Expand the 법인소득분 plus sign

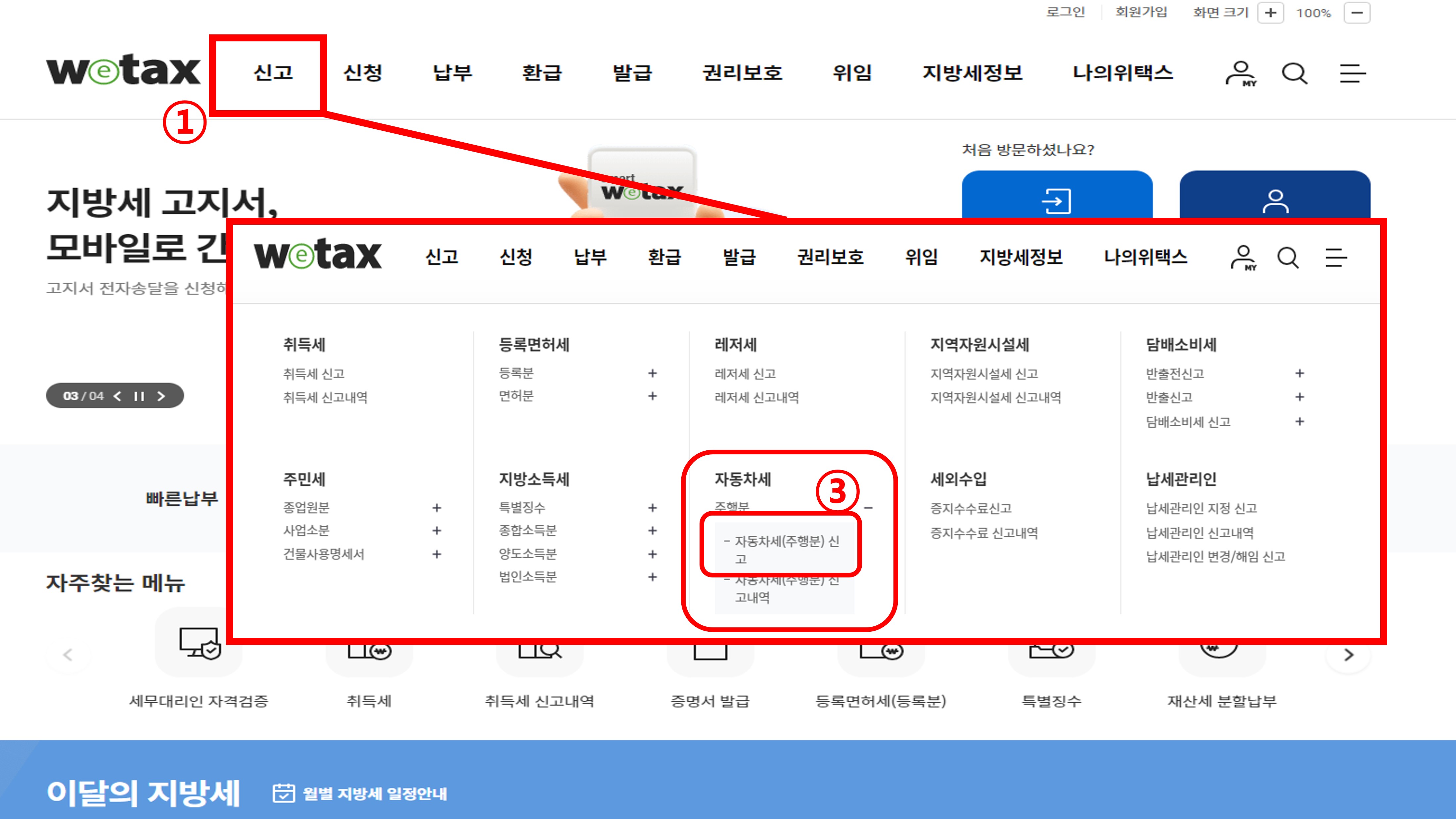[x=653, y=577]
